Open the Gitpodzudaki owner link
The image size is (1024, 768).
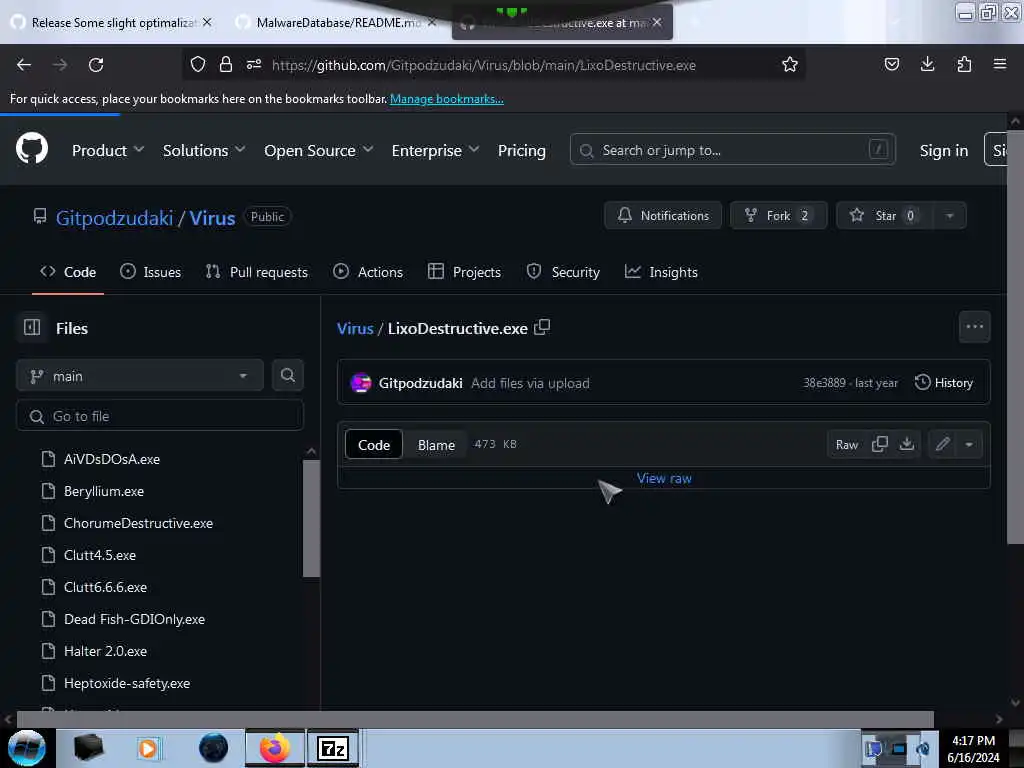click(114, 217)
